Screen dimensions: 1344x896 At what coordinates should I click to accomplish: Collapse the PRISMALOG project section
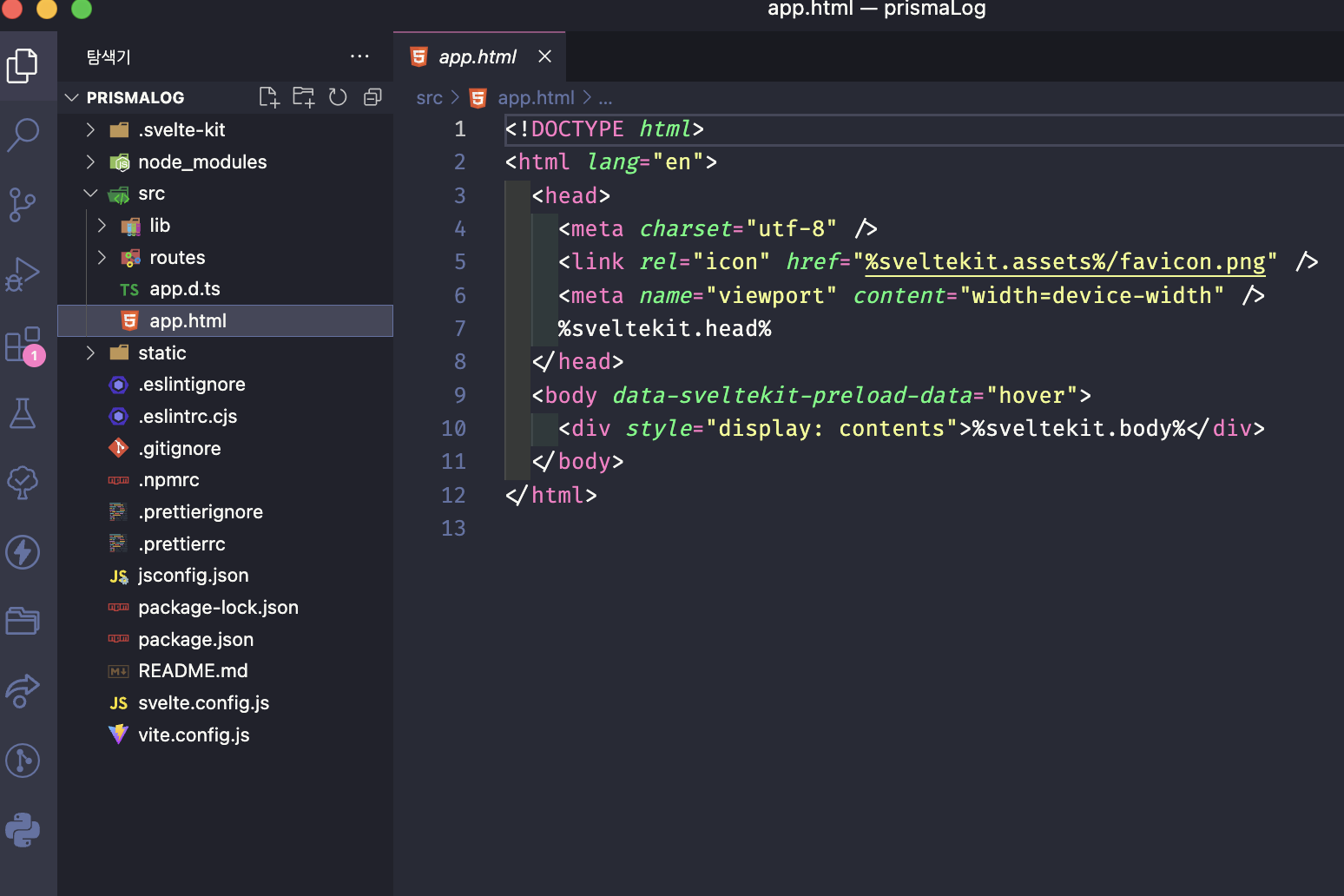(x=72, y=97)
